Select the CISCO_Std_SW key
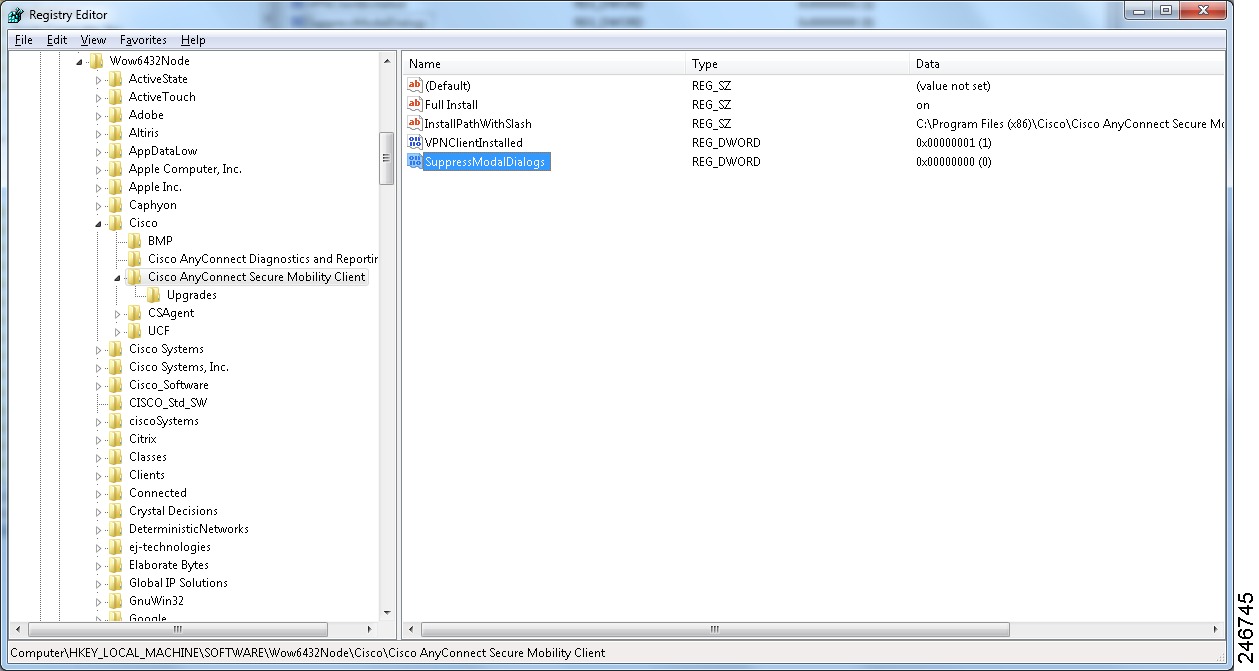Screen dimensions: 1259x671 click(168, 403)
